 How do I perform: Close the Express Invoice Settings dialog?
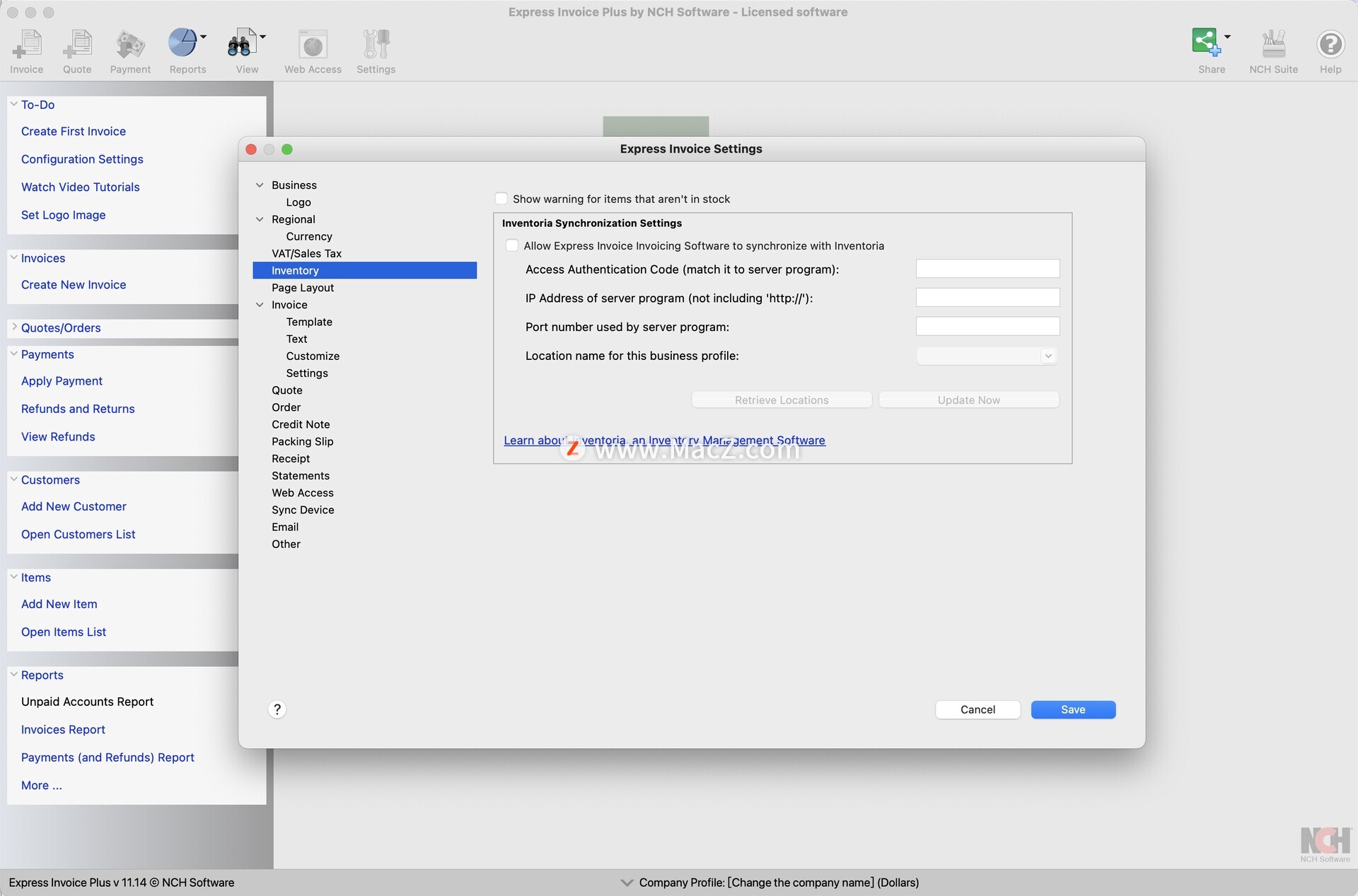pos(251,149)
